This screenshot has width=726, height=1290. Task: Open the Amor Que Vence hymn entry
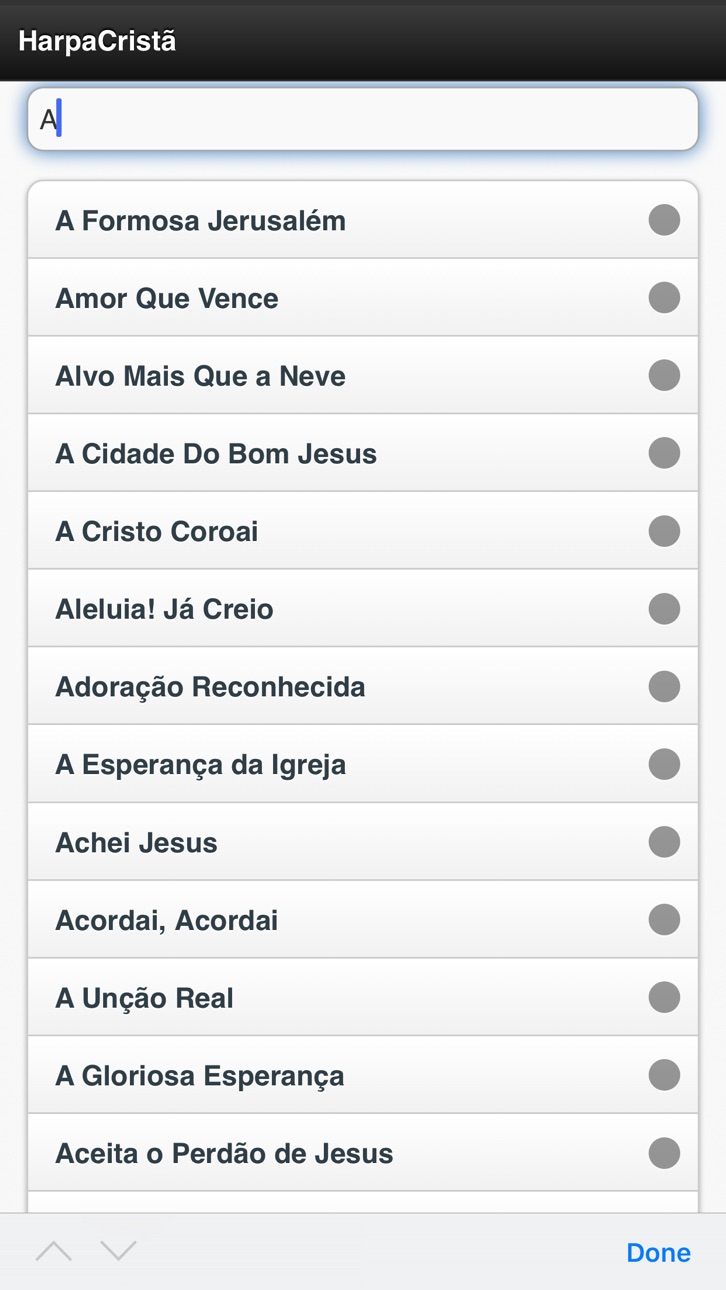[x=363, y=298]
